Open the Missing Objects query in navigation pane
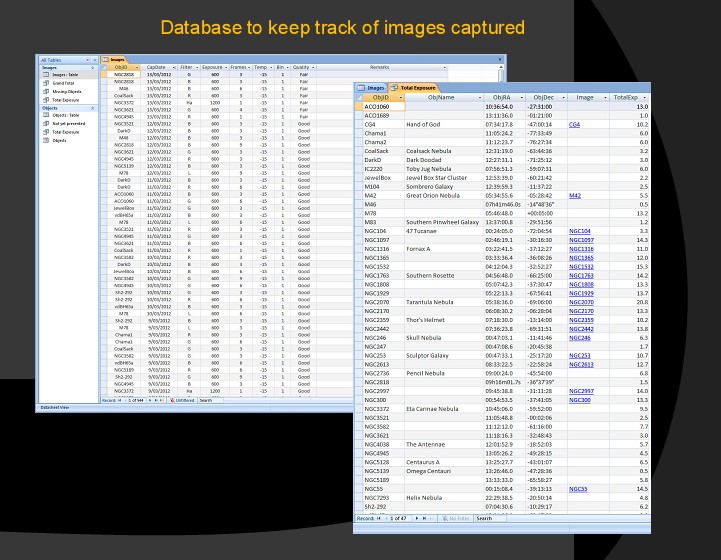Image resolution: width=721 pixels, height=560 pixels. (x=67, y=91)
